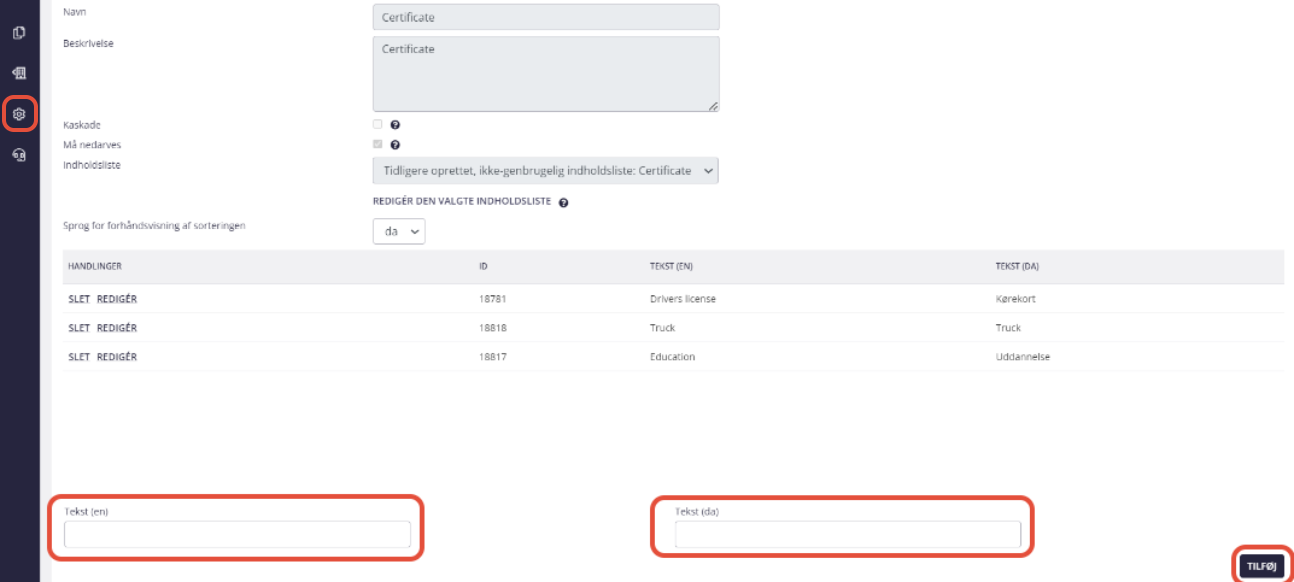Toggle the Kaskade checkbox

point(377,125)
